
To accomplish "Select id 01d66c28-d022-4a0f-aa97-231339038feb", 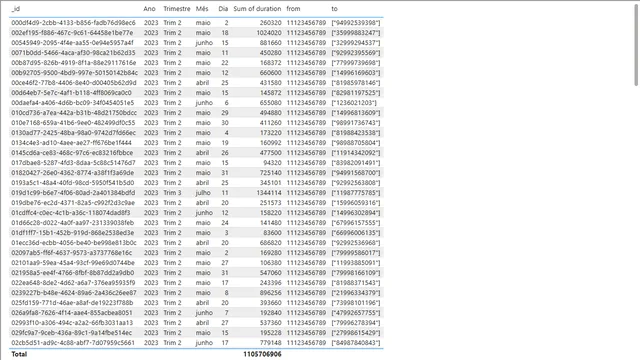I will 73,223.
